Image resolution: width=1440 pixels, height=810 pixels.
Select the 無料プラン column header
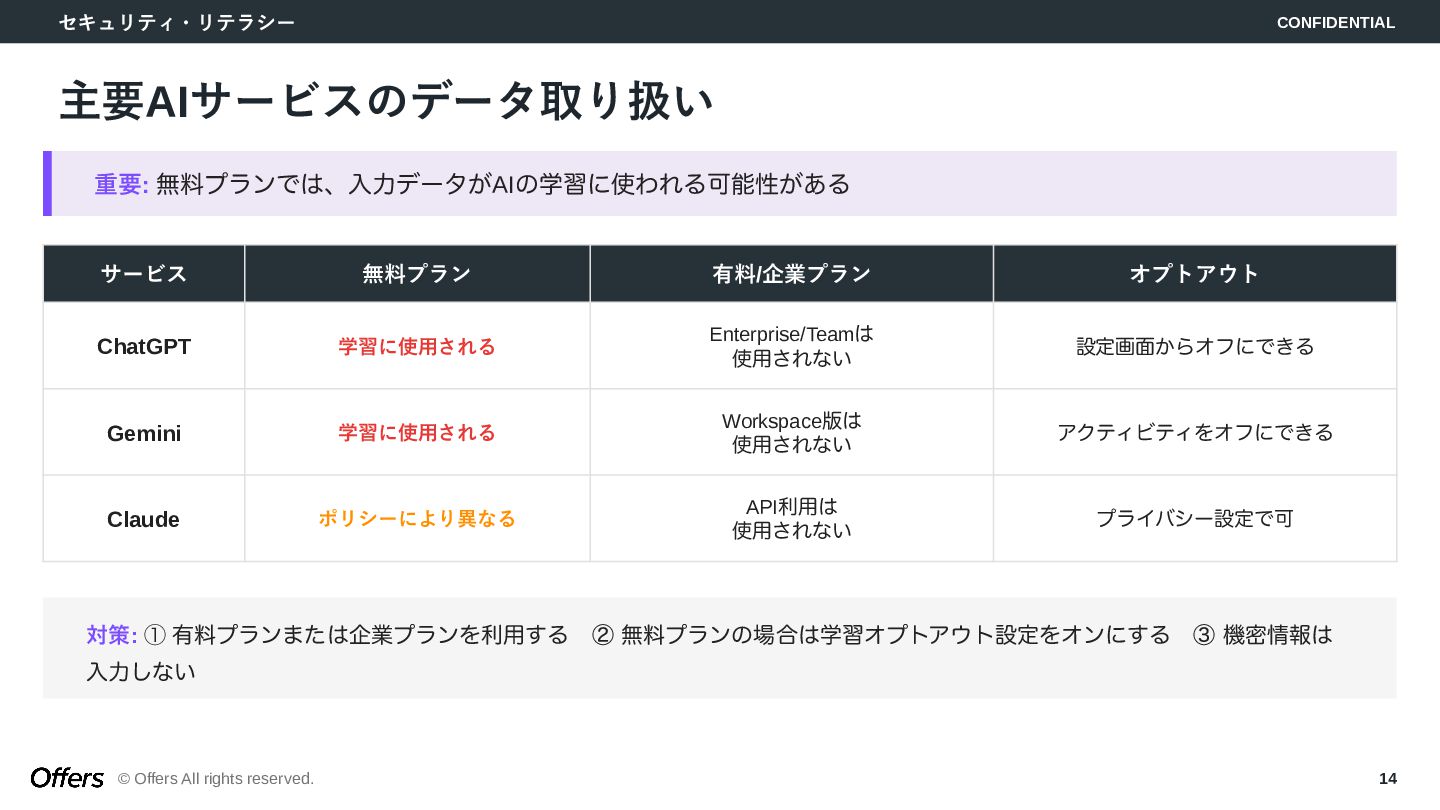(417, 274)
